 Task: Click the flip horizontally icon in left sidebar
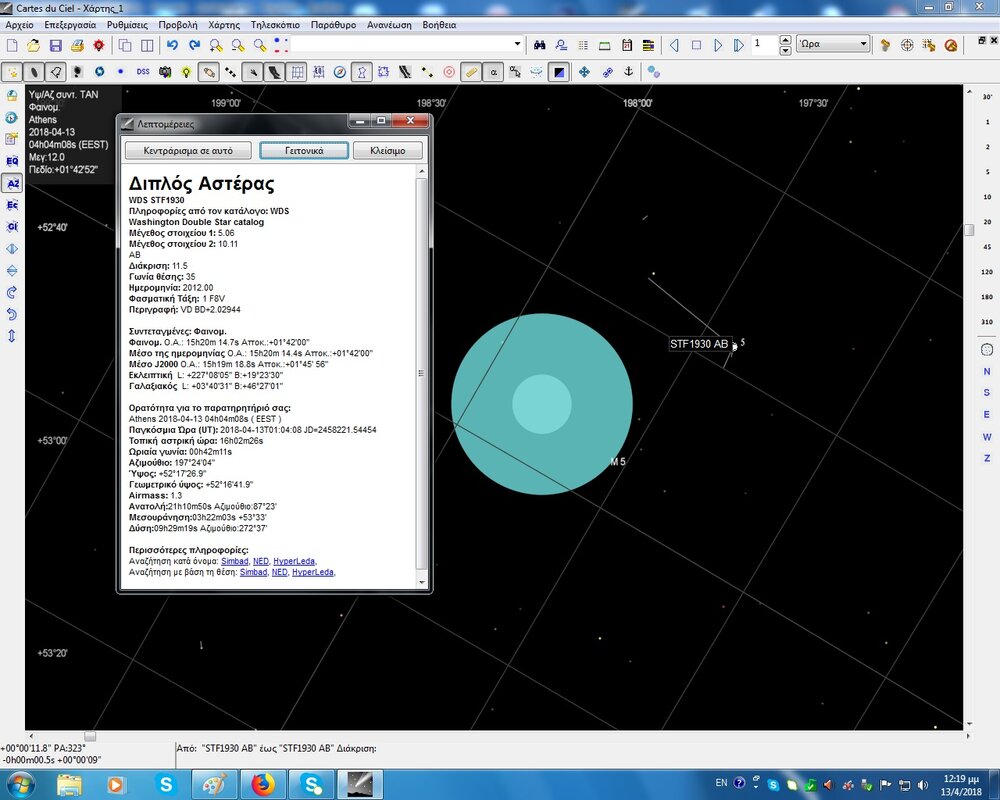click(x=12, y=248)
